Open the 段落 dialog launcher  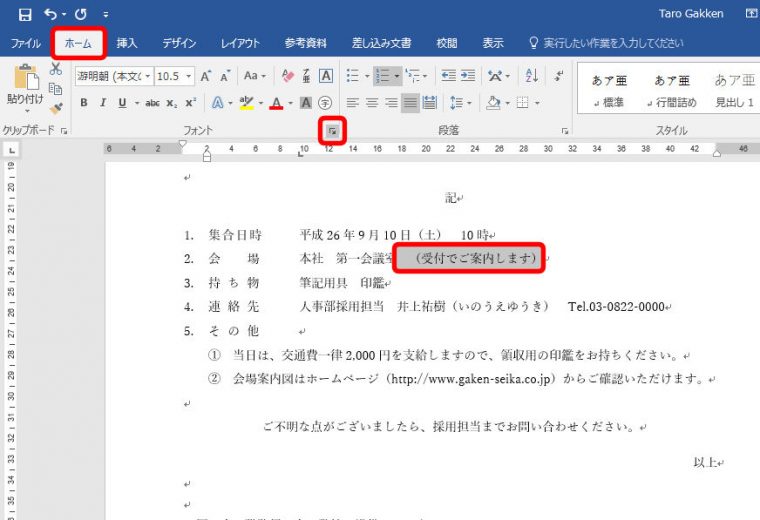(x=565, y=131)
